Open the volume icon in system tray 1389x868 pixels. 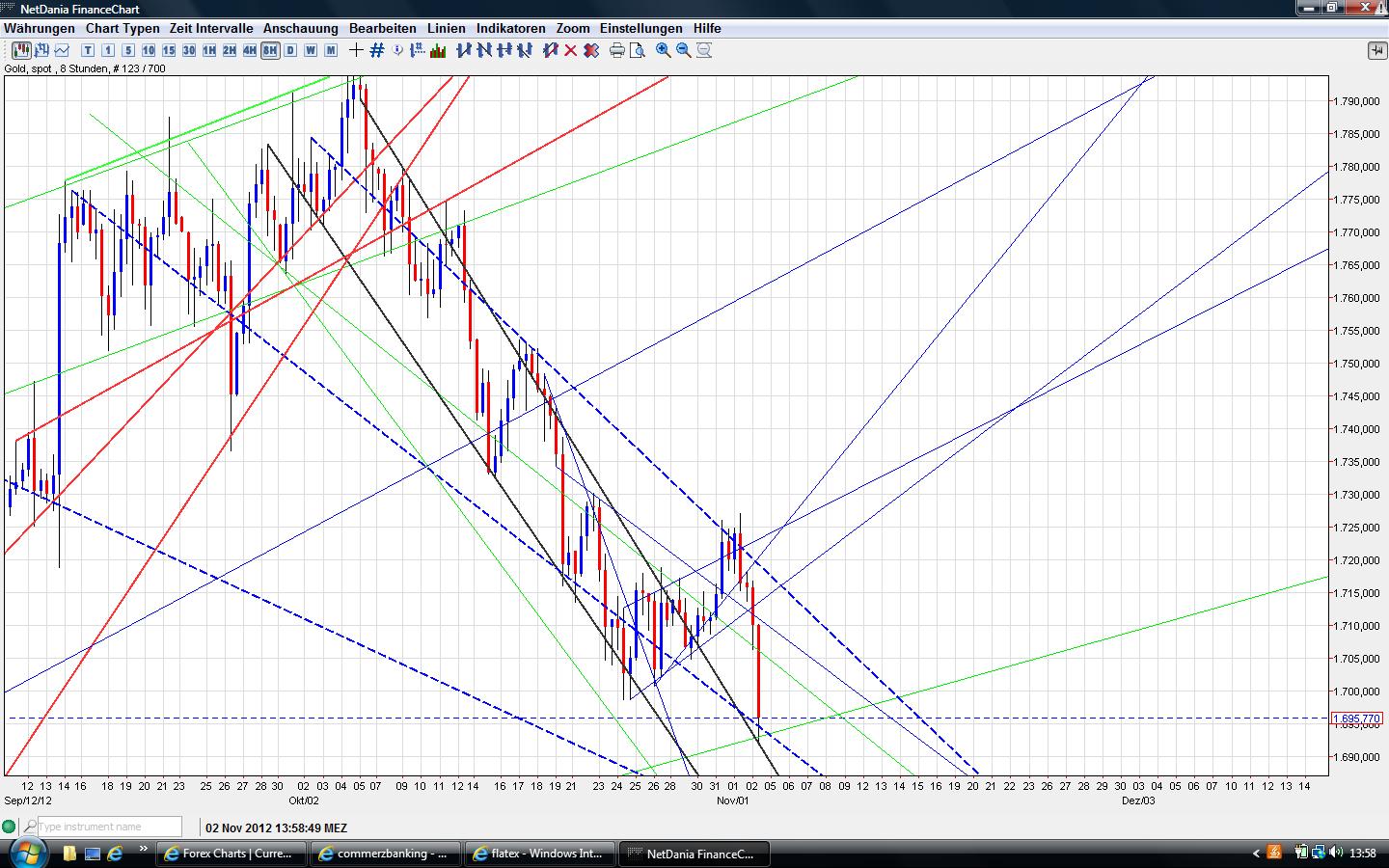[1336, 853]
